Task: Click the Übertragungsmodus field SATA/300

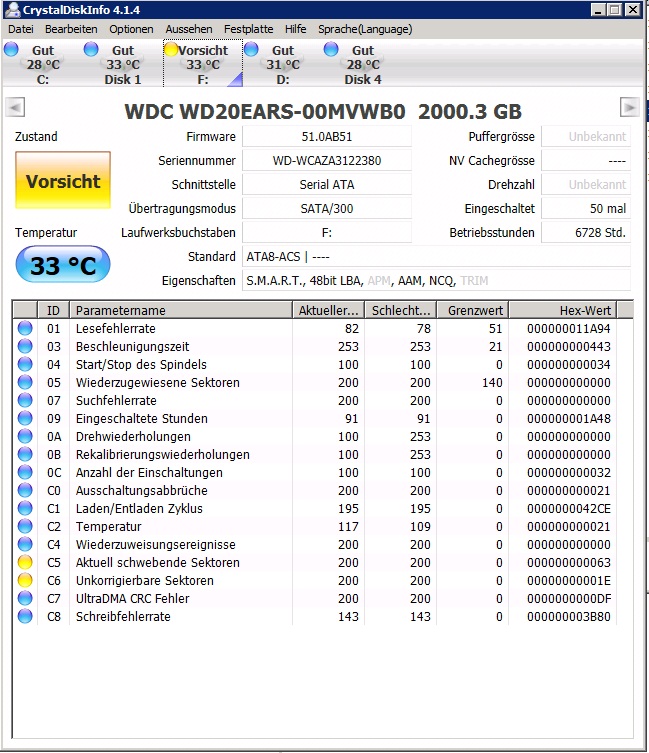Action: [x=327, y=208]
